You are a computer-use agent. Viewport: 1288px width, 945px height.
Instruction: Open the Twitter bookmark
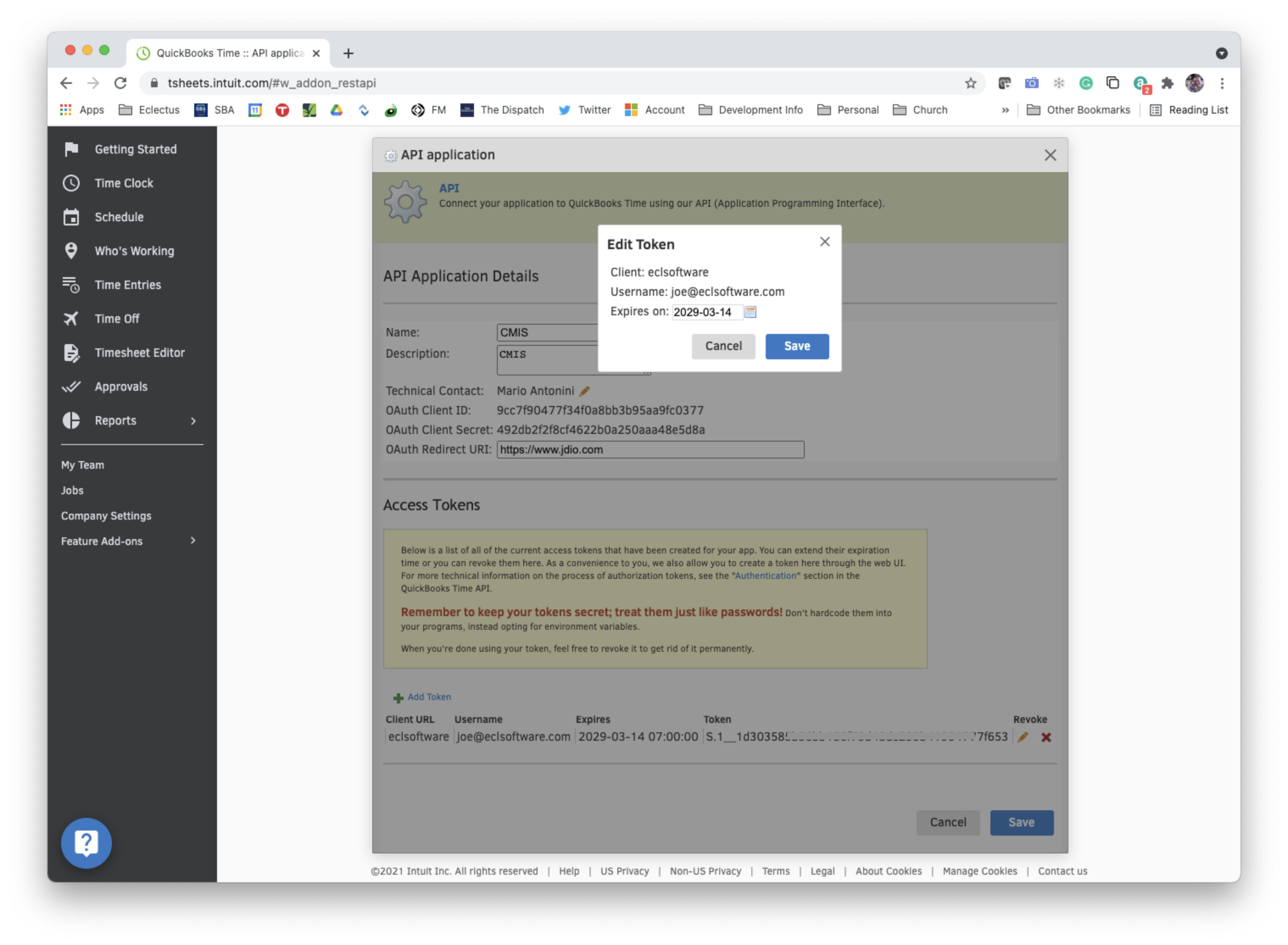click(584, 110)
